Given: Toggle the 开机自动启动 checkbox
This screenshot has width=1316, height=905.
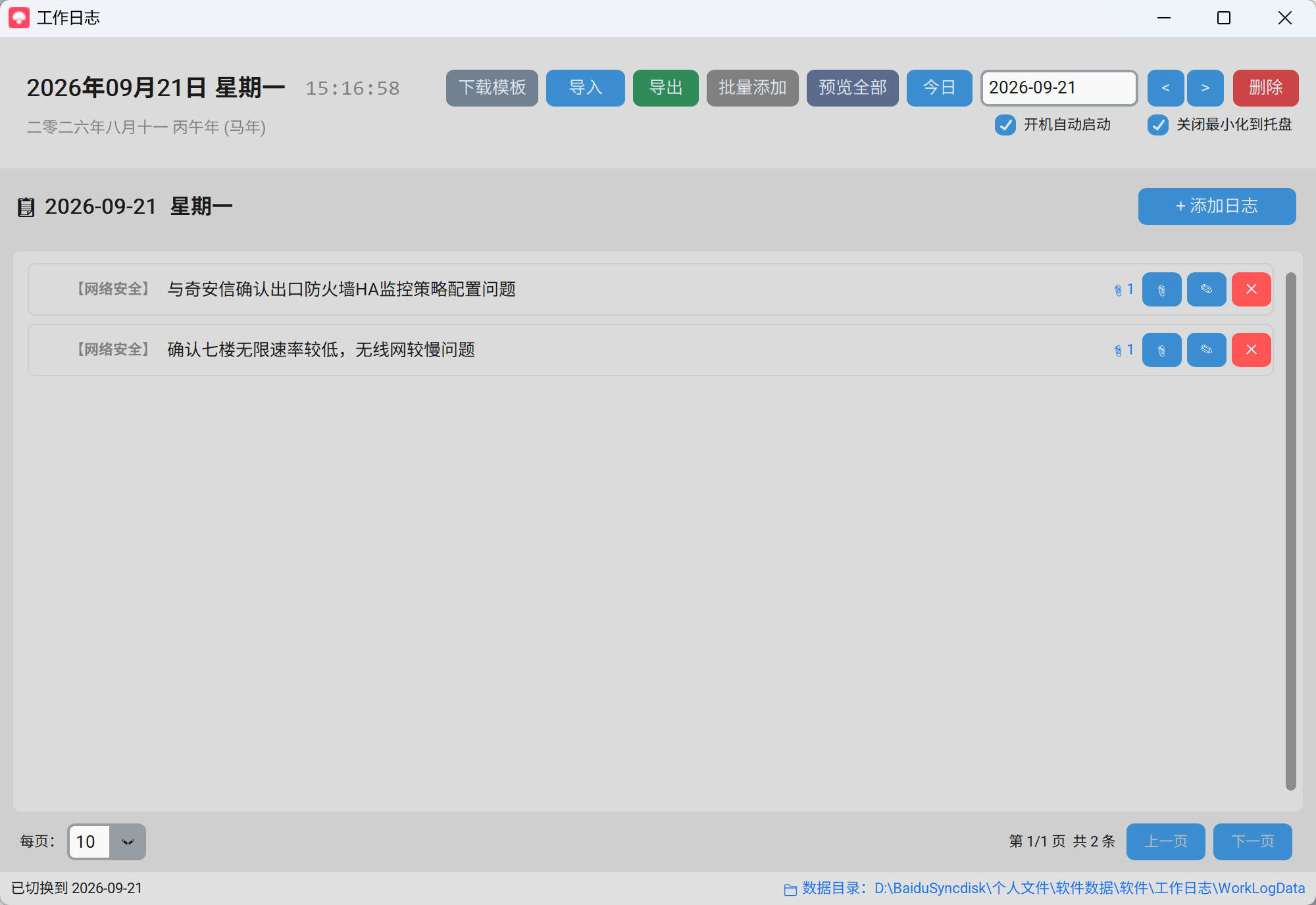Looking at the screenshot, I should coord(1005,125).
